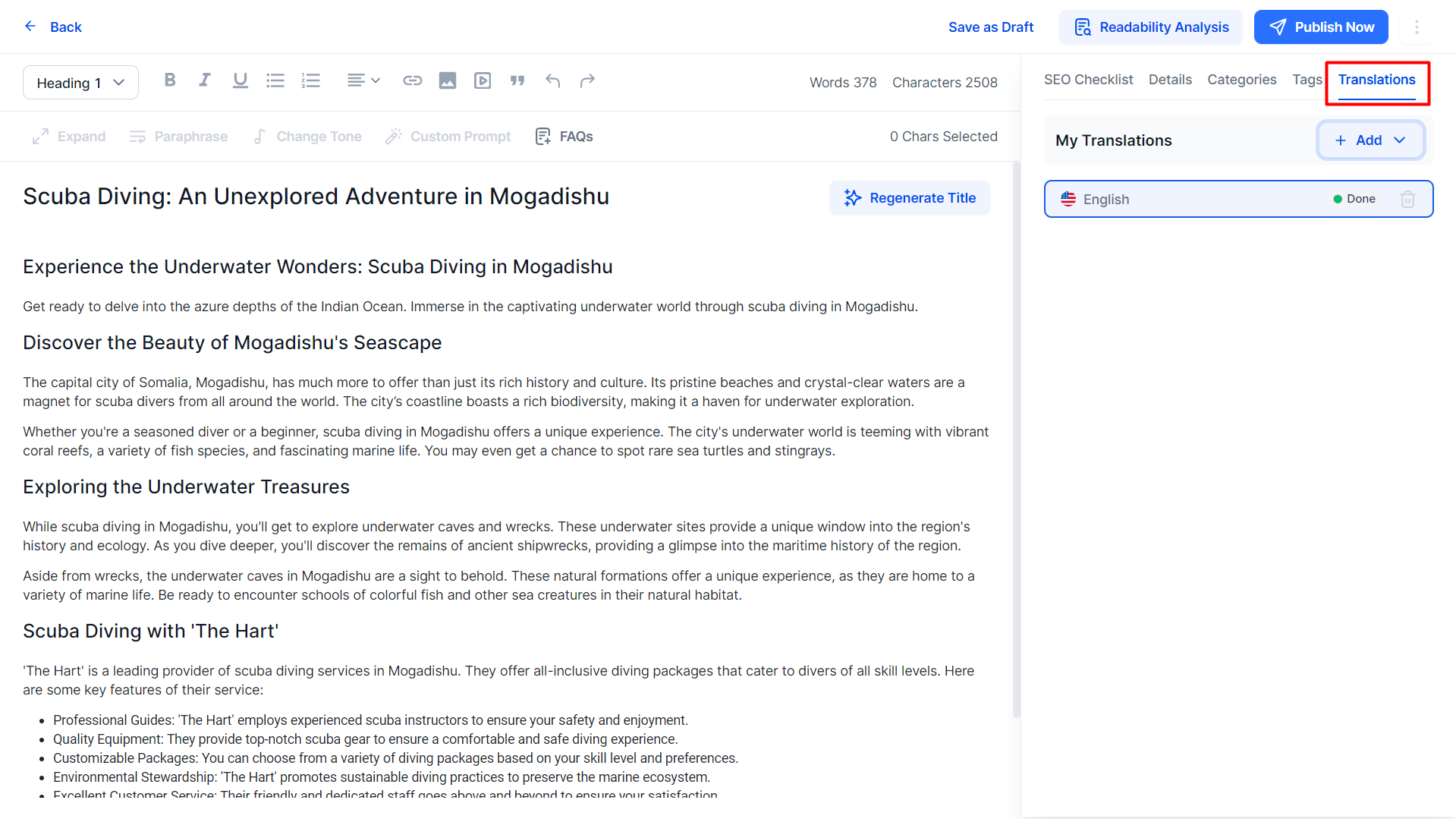Image resolution: width=1456 pixels, height=819 pixels.
Task: Open the Custom Prompt tool
Action: click(448, 137)
